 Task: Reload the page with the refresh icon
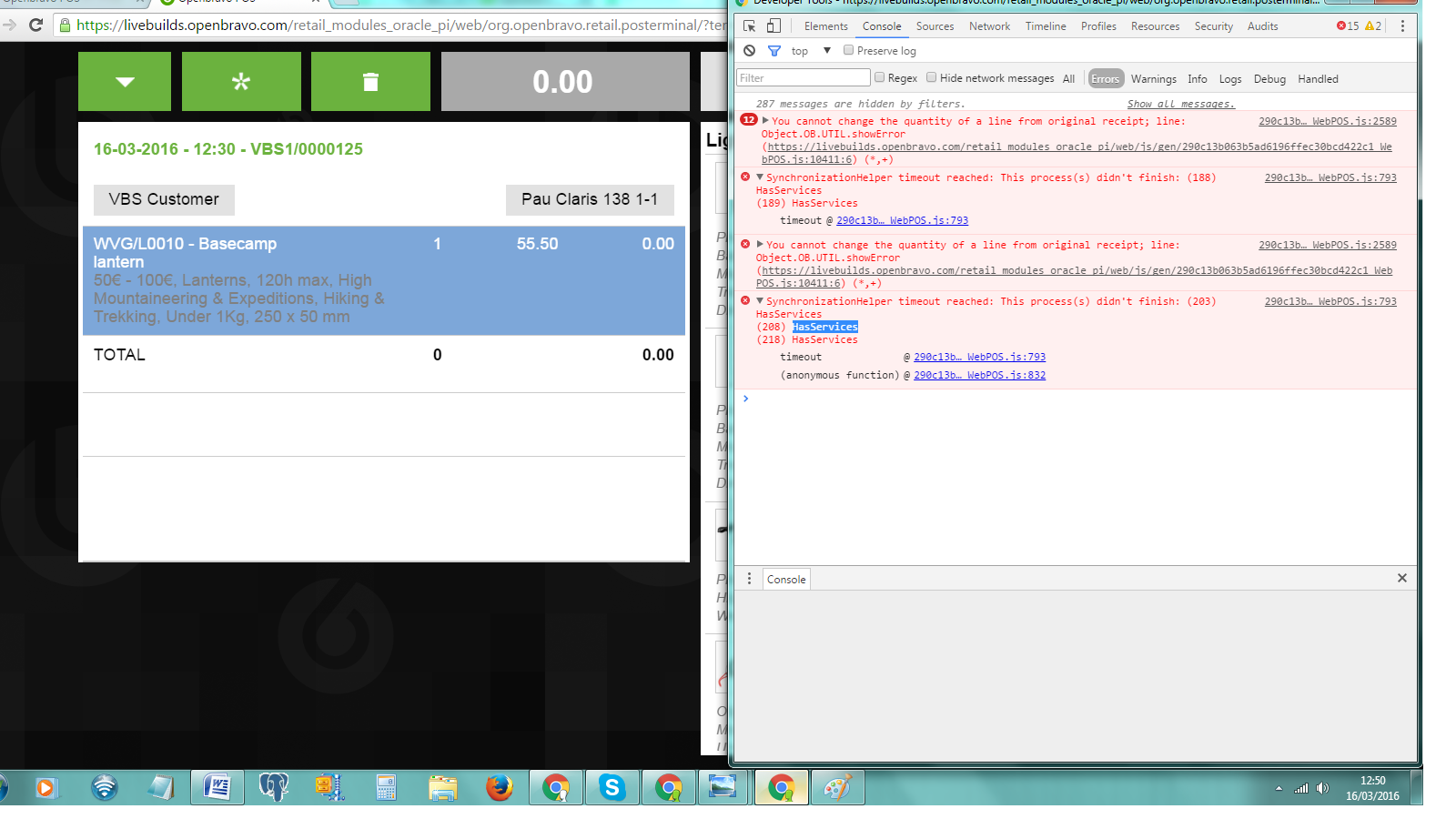click(36, 25)
